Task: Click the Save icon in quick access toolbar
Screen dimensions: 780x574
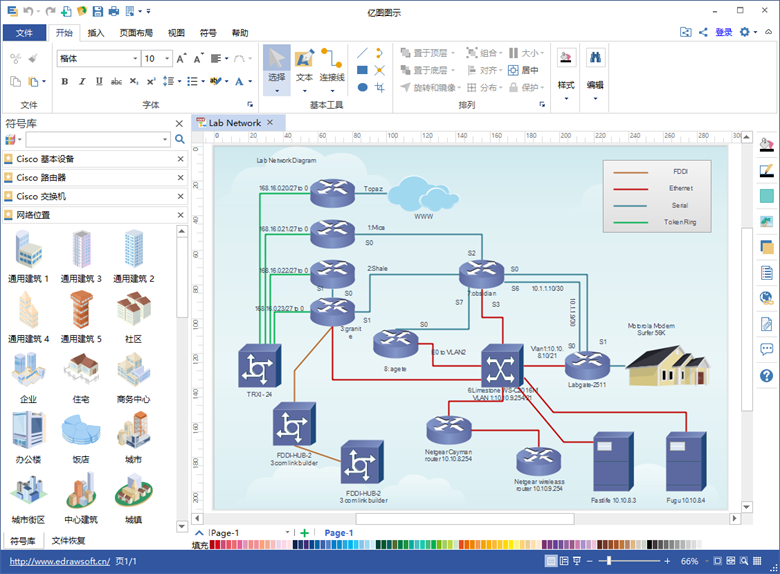Action: coord(98,11)
